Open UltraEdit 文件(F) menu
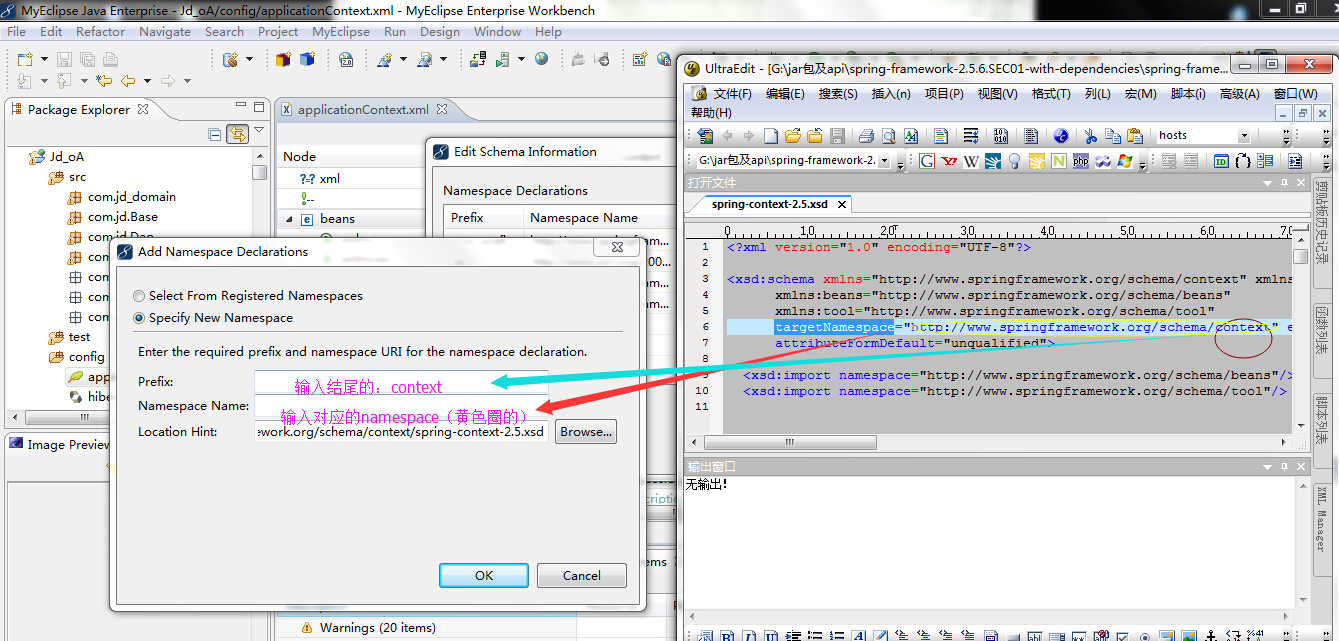The width and height of the screenshot is (1339, 641). (x=732, y=94)
